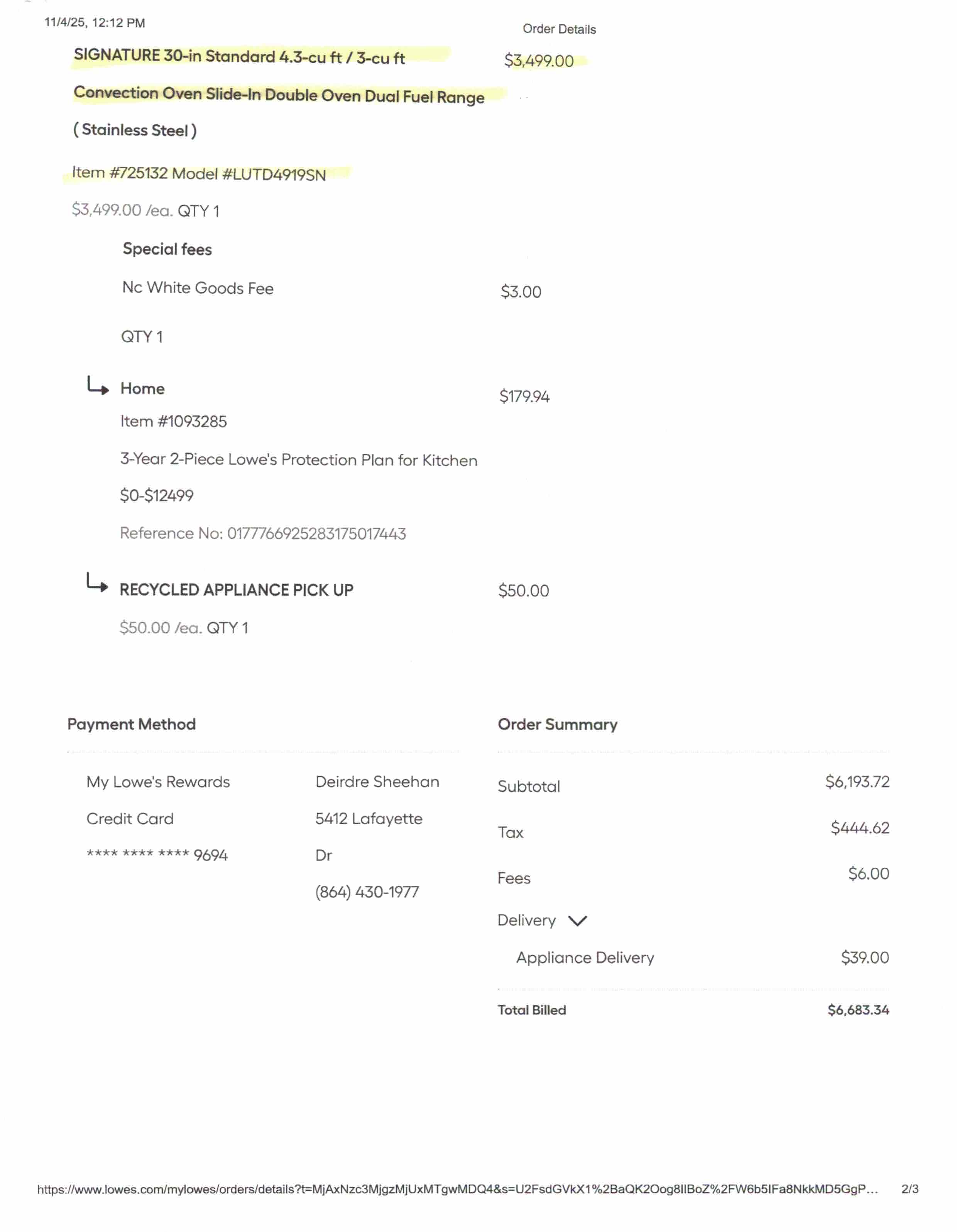Click the phone number (864) 430-1977
This screenshot has width=957, height=1232.
point(367,892)
